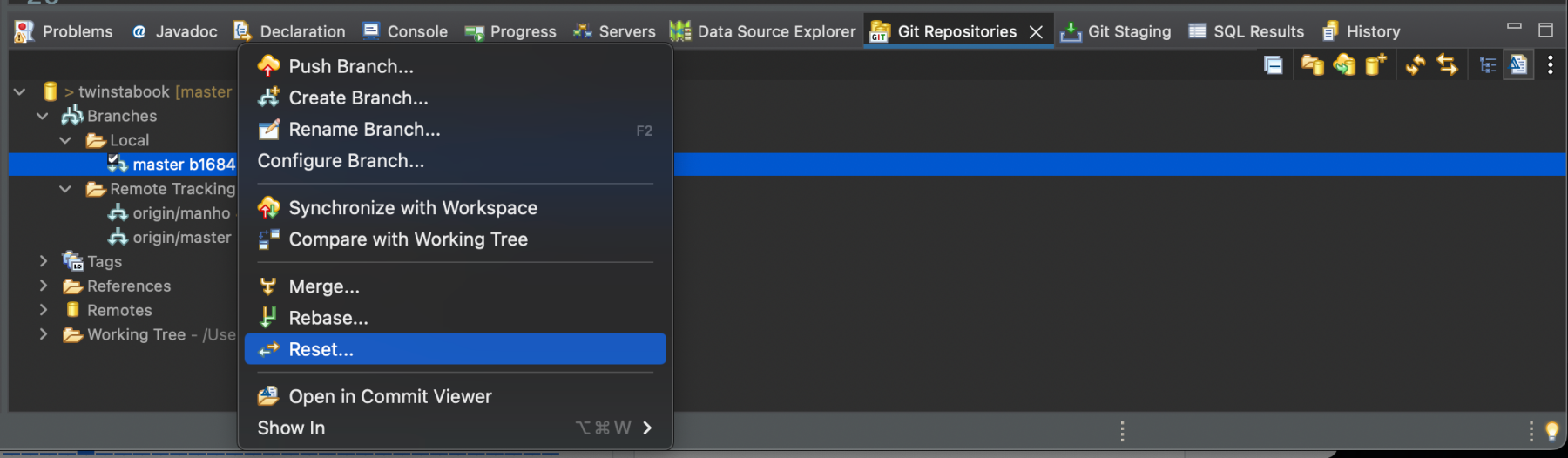
Task: Select the twinstabook repository row
Action: (x=137, y=91)
